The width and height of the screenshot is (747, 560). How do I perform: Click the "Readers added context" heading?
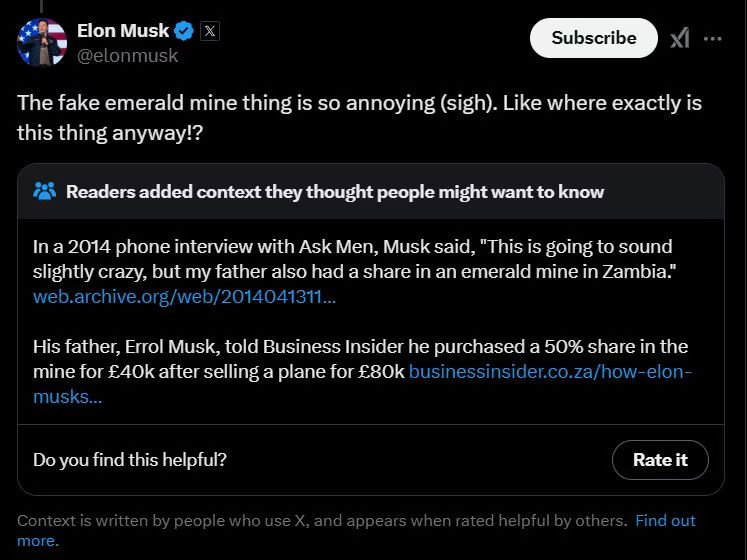click(x=335, y=191)
